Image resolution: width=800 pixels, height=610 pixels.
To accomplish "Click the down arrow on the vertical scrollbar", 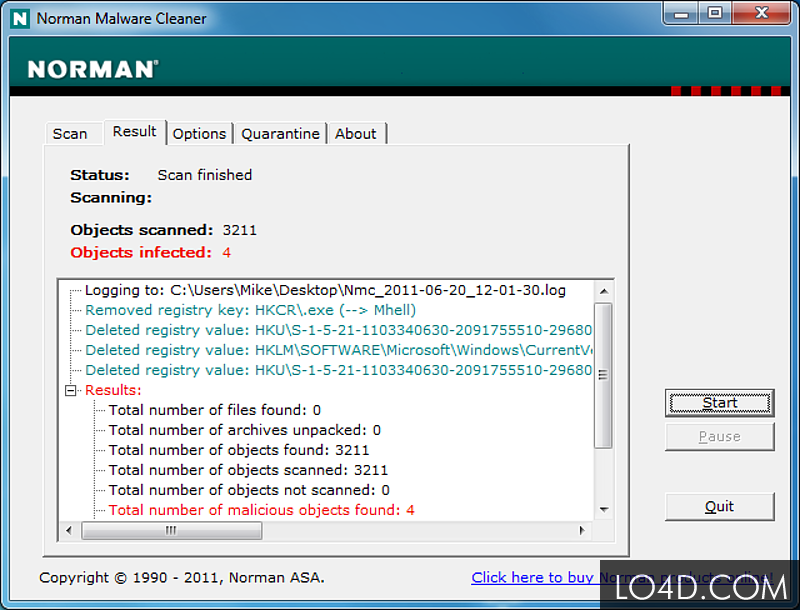I will [x=604, y=509].
